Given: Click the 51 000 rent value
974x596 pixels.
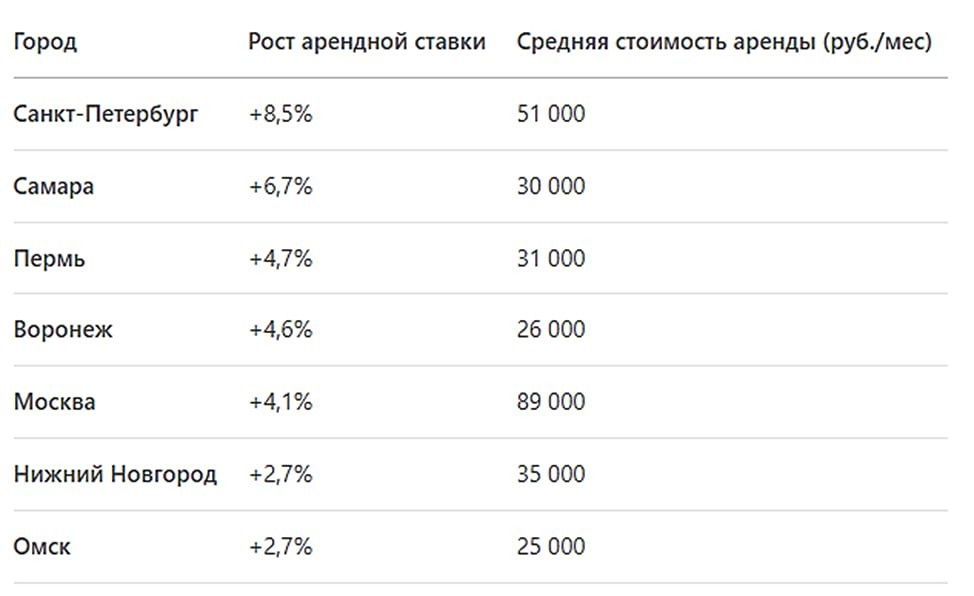Looking at the screenshot, I should pyautogui.click(x=551, y=114).
